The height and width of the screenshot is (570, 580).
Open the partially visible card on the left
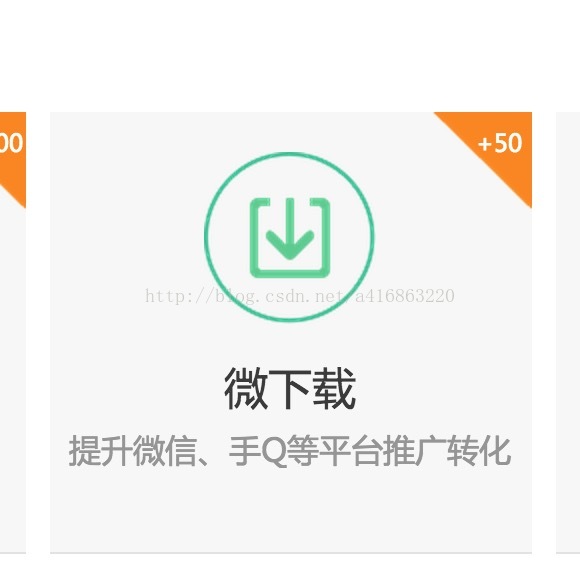[13, 333]
